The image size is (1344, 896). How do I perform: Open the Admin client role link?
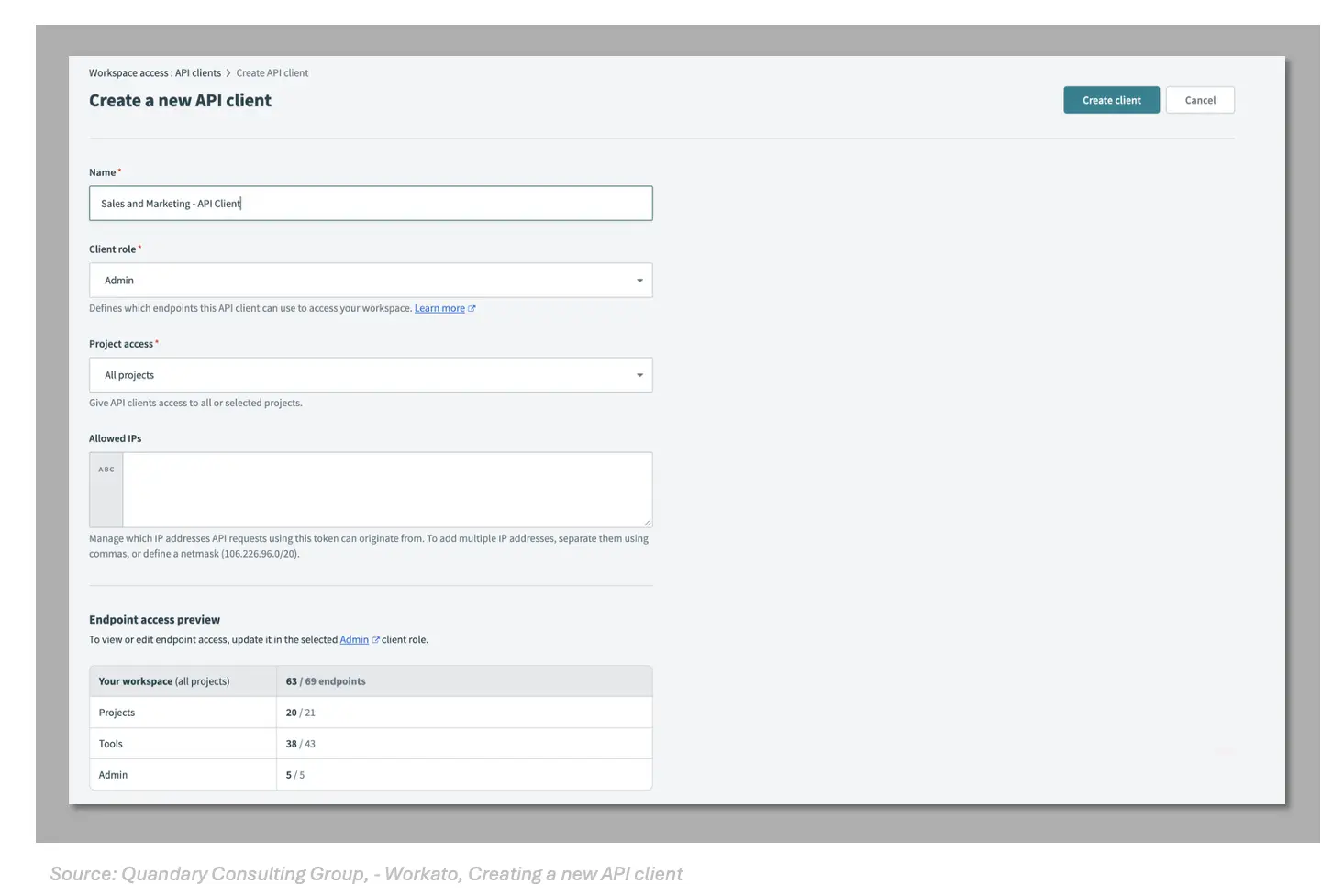[x=352, y=638]
